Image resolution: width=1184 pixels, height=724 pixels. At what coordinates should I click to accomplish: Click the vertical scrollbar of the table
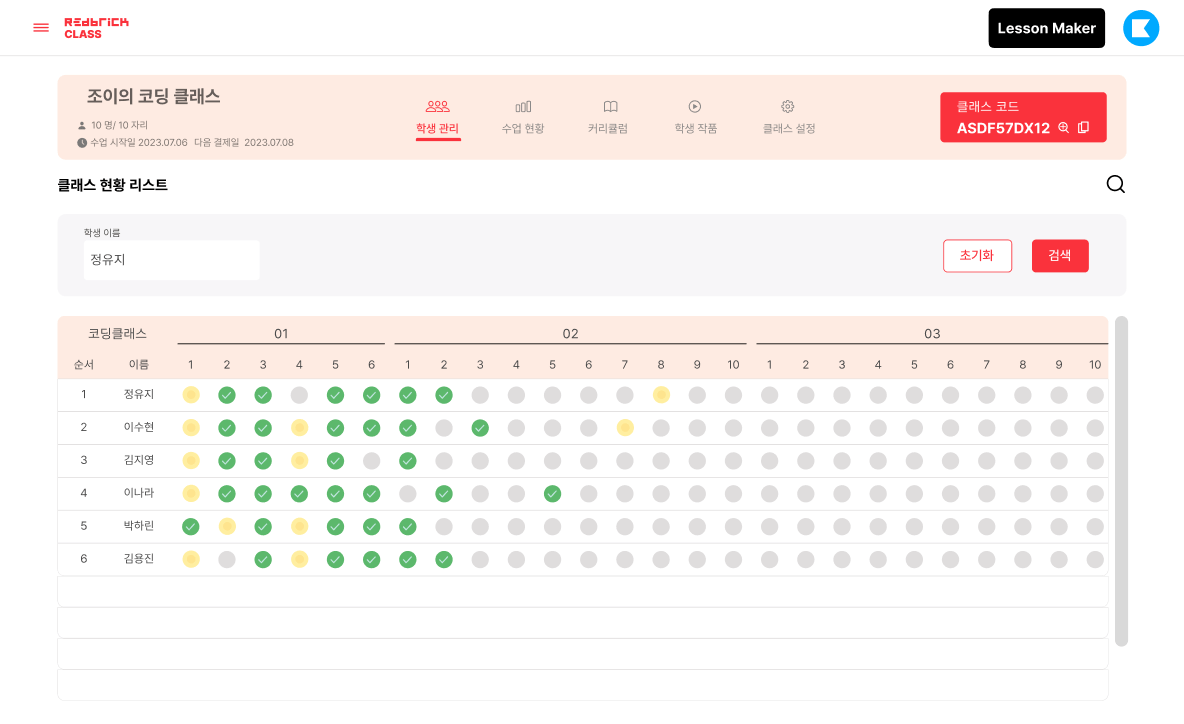pos(1121,481)
